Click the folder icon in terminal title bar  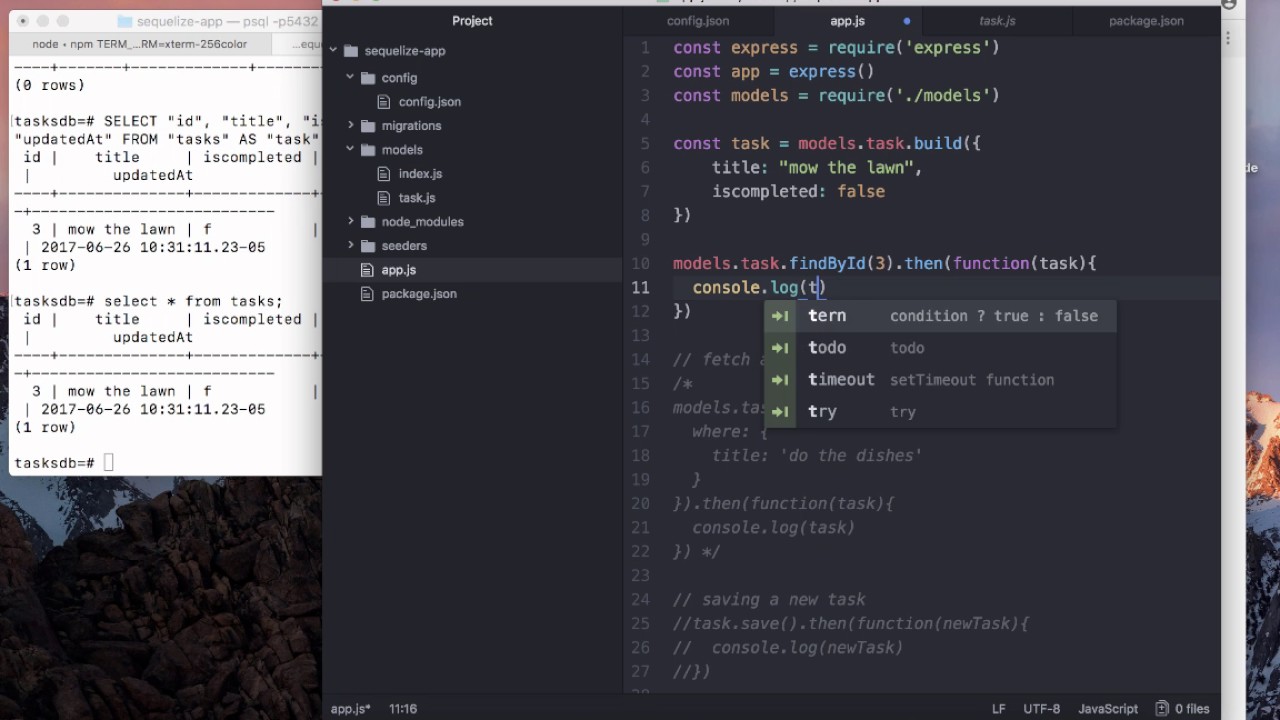coord(124,21)
